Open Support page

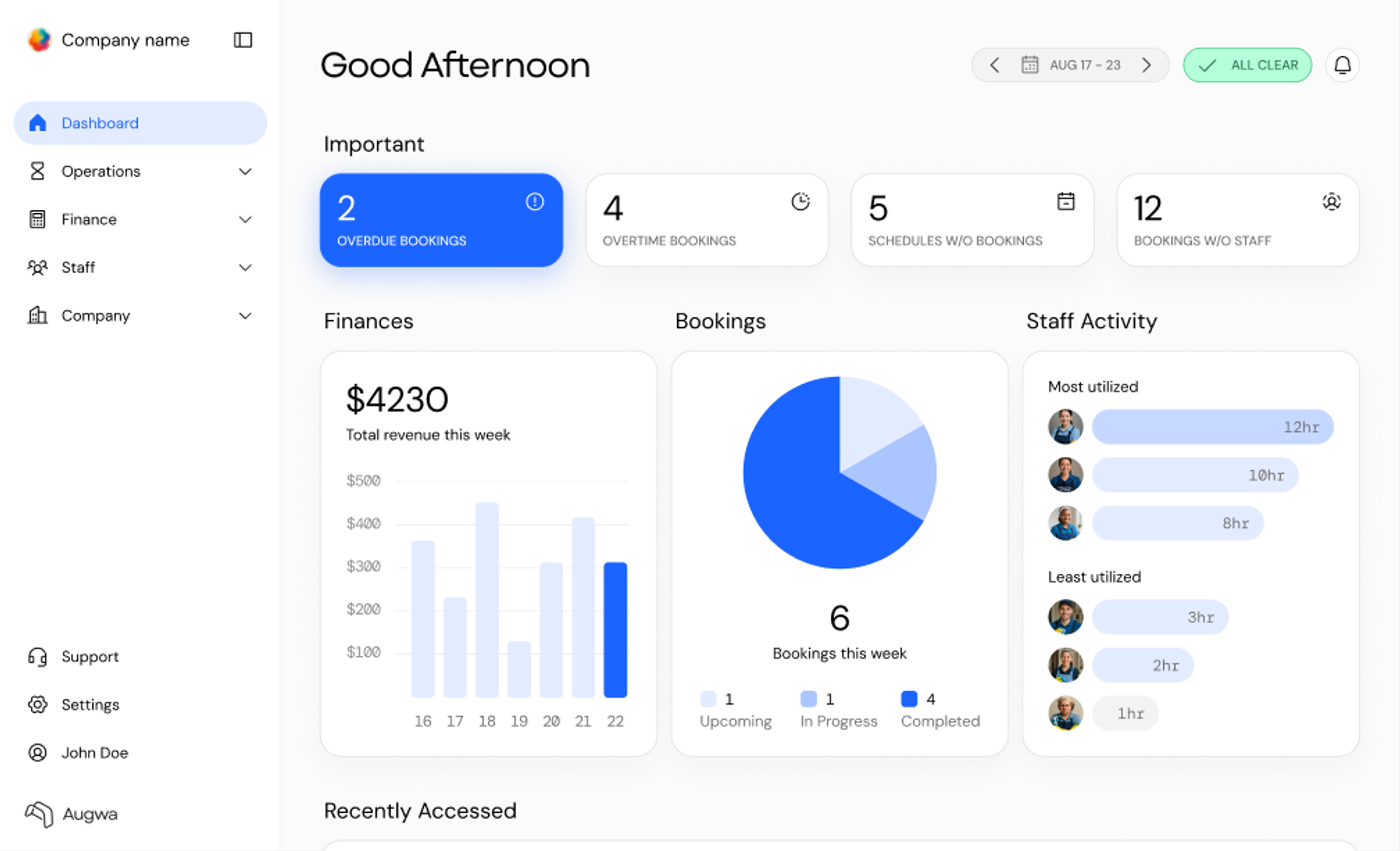point(90,657)
